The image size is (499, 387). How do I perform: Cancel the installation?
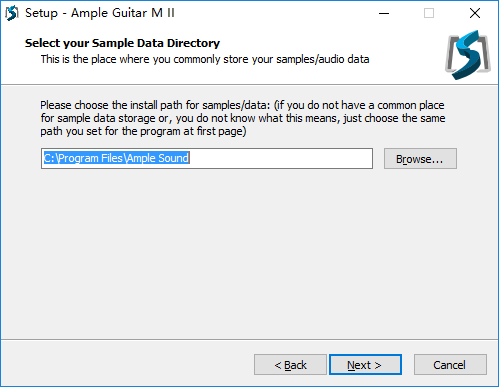[x=450, y=365]
